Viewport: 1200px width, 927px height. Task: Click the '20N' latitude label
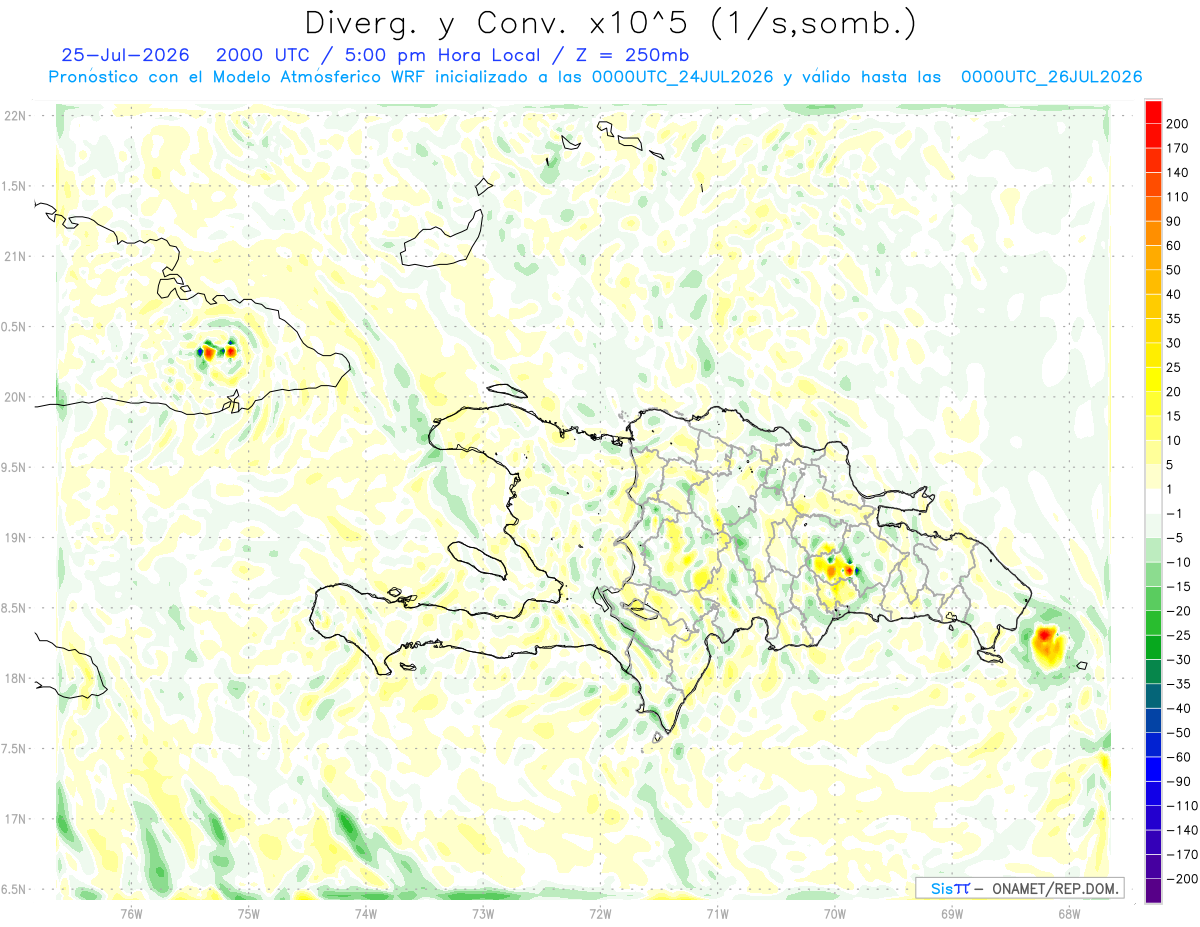pyautogui.click(x=14, y=397)
